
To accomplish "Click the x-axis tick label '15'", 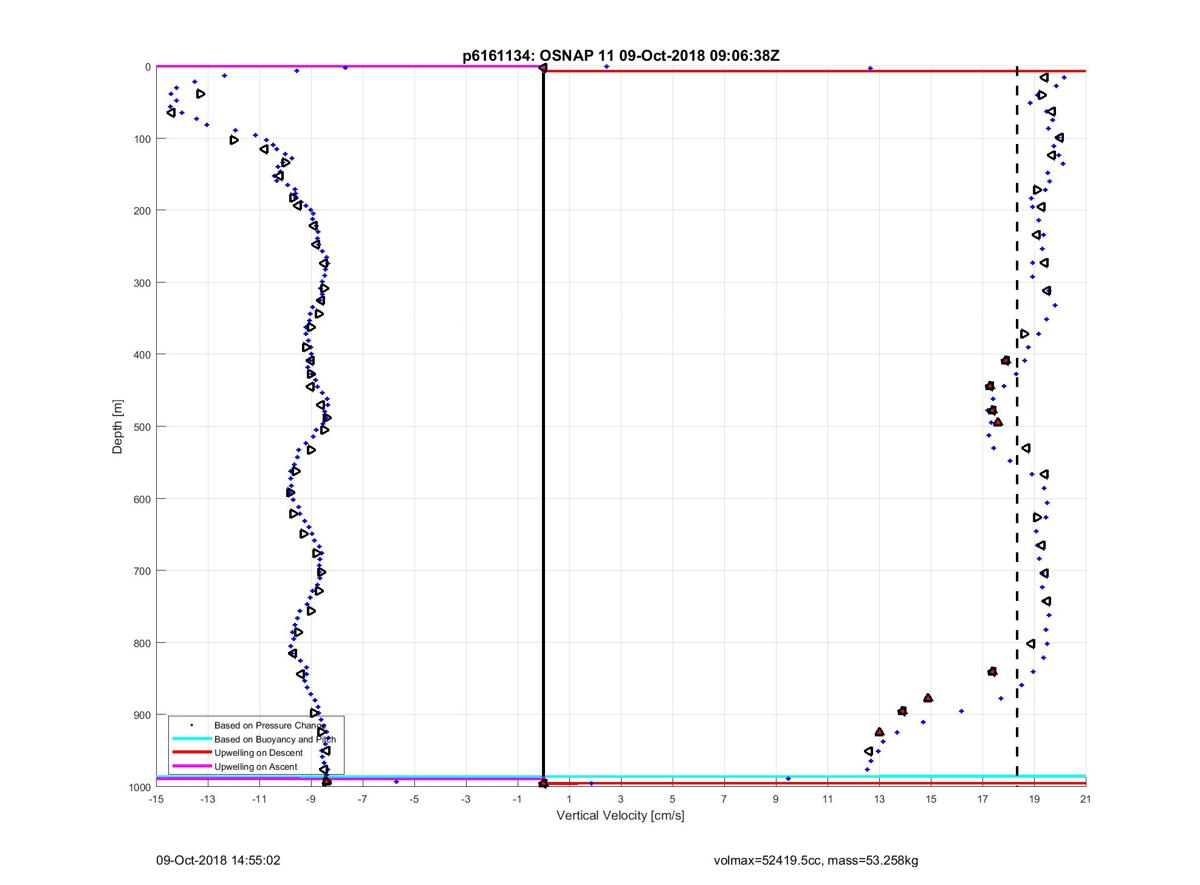I will tap(931, 799).
